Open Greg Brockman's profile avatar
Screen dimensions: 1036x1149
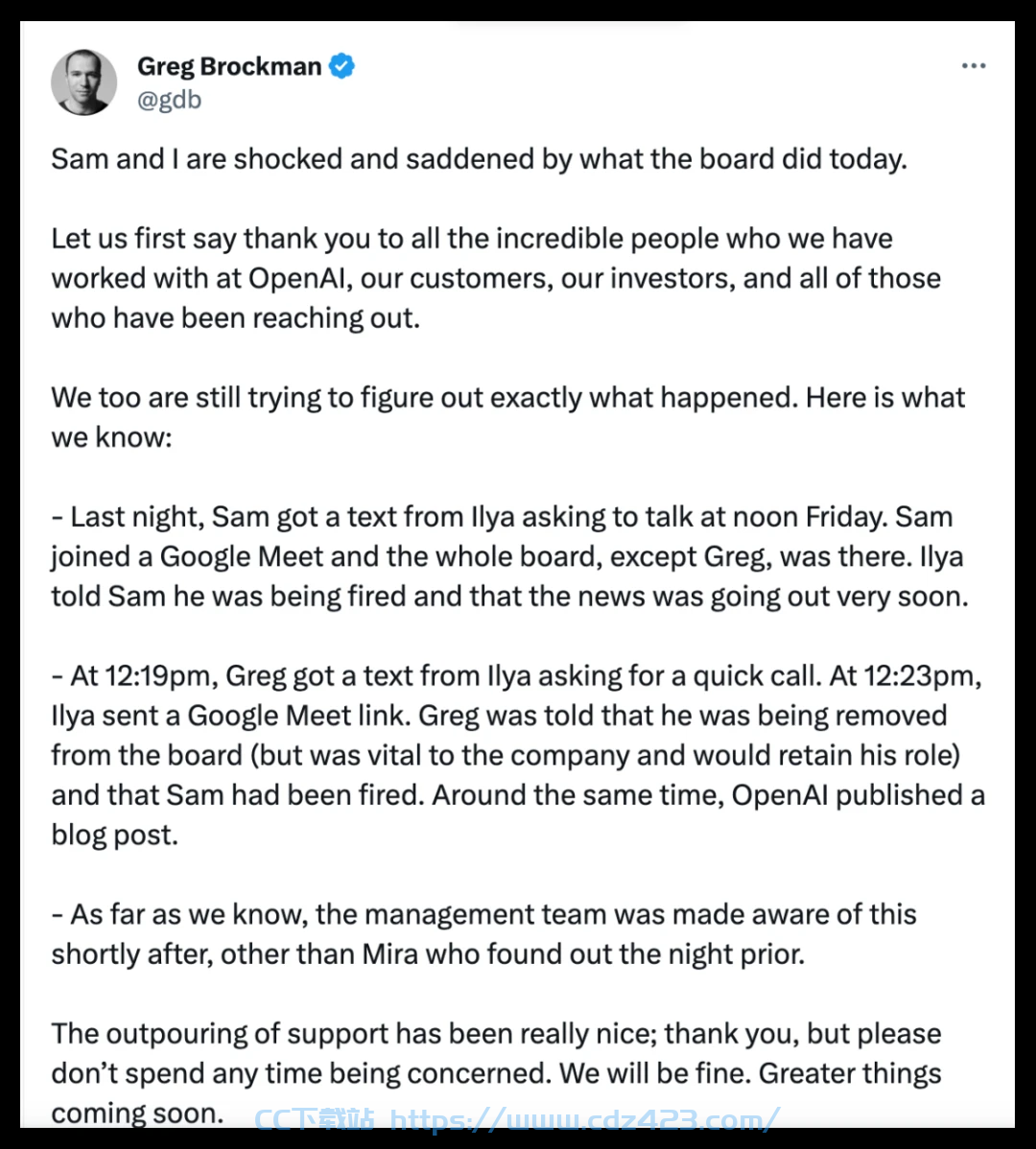click(x=83, y=82)
